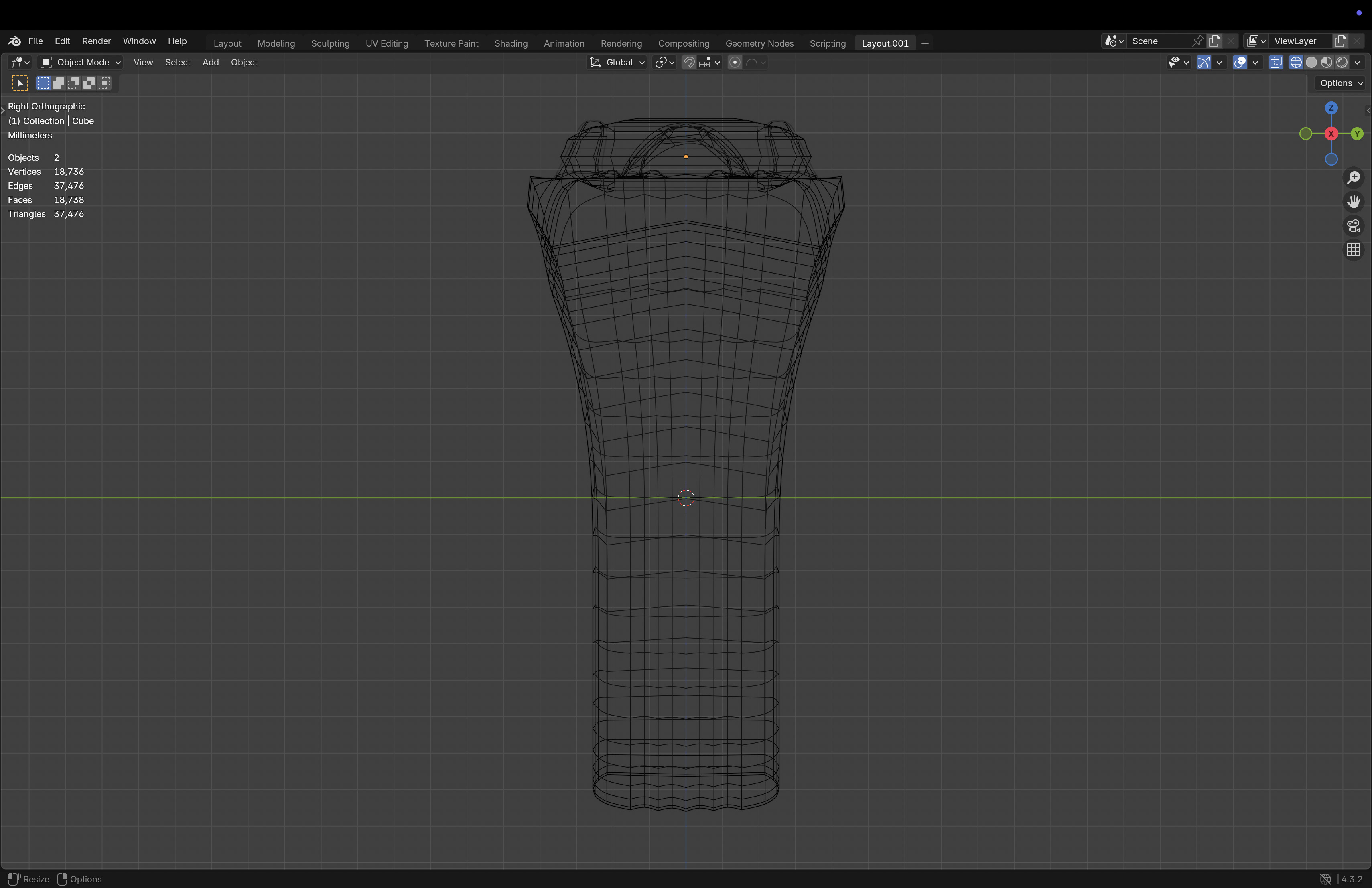Switch to Material Preview shading
The height and width of the screenshot is (888, 1372).
coord(1326,62)
